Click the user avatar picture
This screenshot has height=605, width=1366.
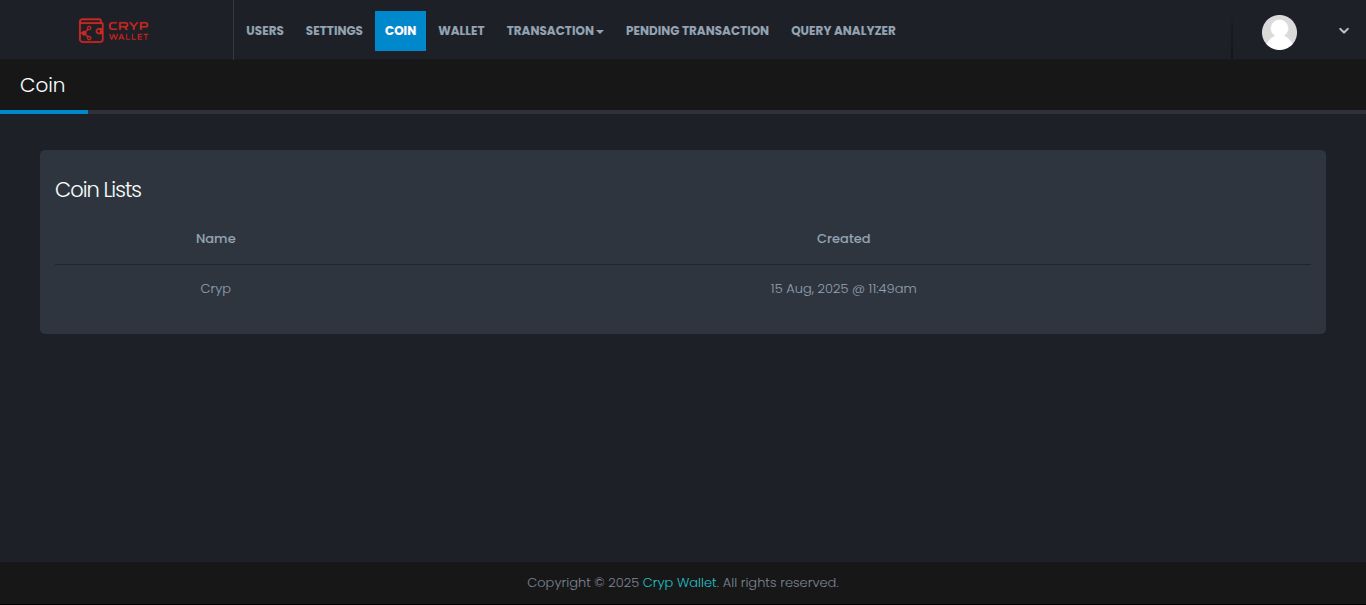tap(1279, 32)
